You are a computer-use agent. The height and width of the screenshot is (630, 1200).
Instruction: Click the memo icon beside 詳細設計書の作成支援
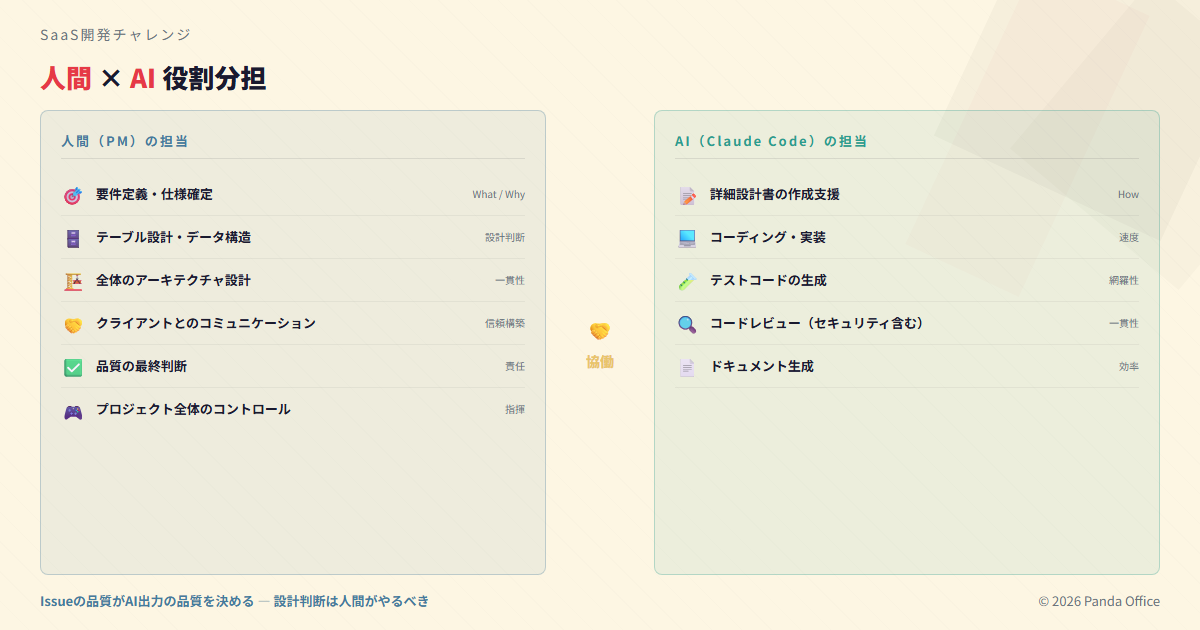[x=687, y=196]
